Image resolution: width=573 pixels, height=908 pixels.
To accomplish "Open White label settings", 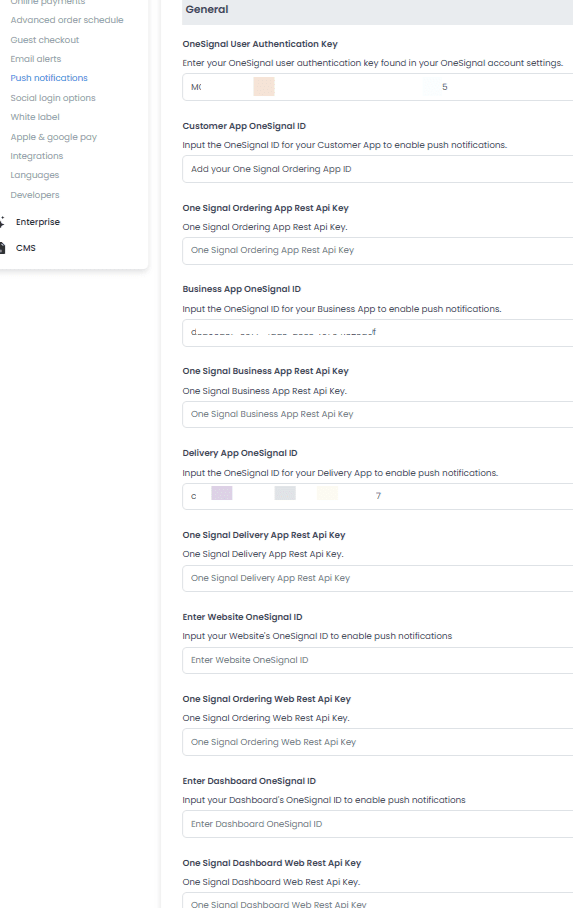I will click(35, 117).
